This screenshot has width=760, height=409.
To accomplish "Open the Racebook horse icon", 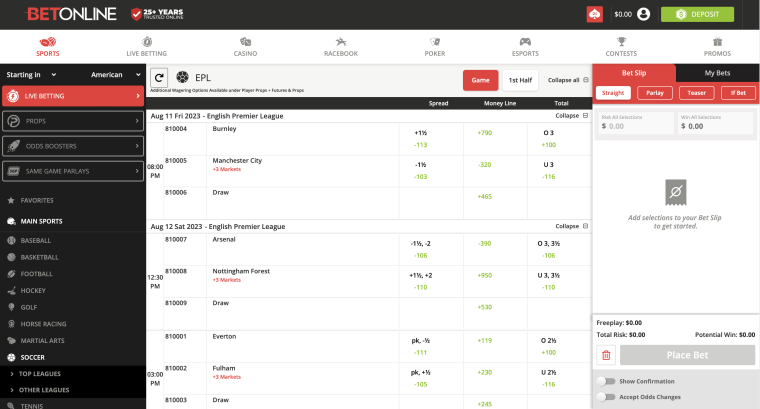I will click(x=341, y=42).
